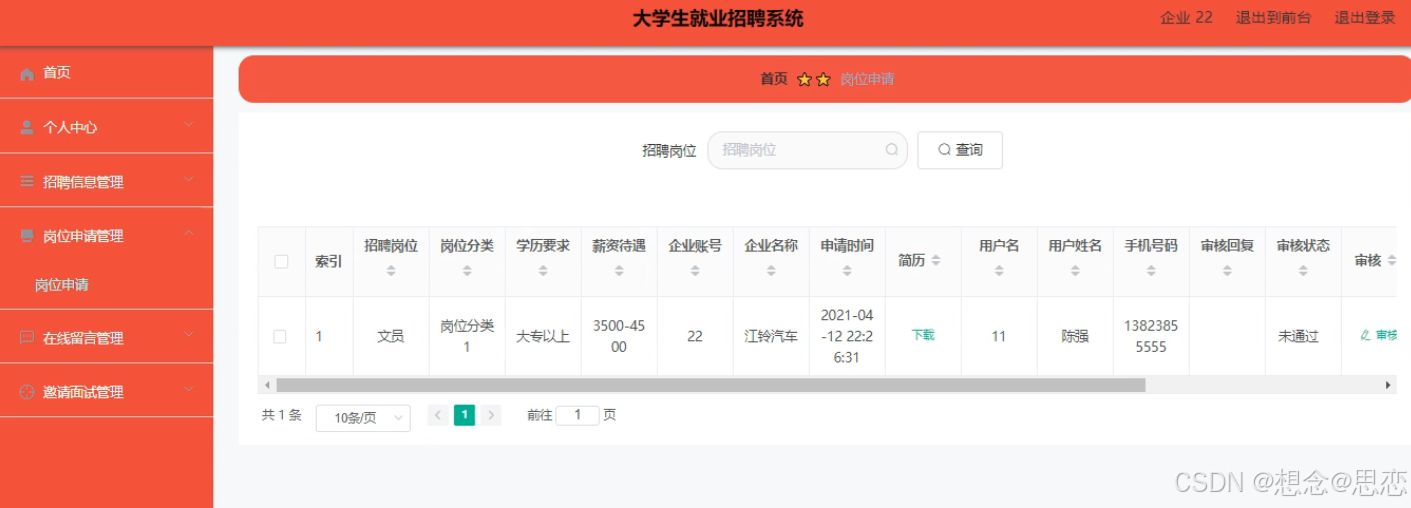Focus the 前往 page number input
The width and height of the screenshot is (1411, 508).
[x=577, y=415]
